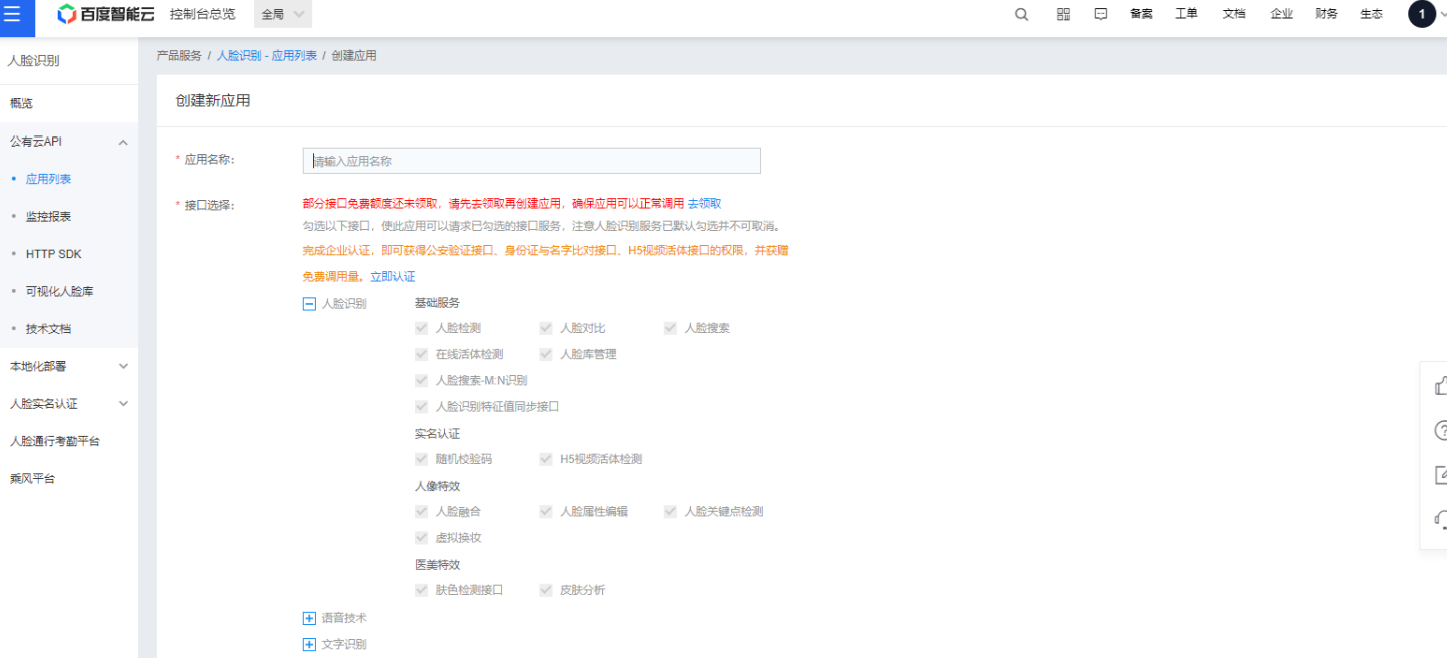This screenshot has height=658, width=1447.
Task: Open the 工单 top menu item
Action: coord(1186,14)
